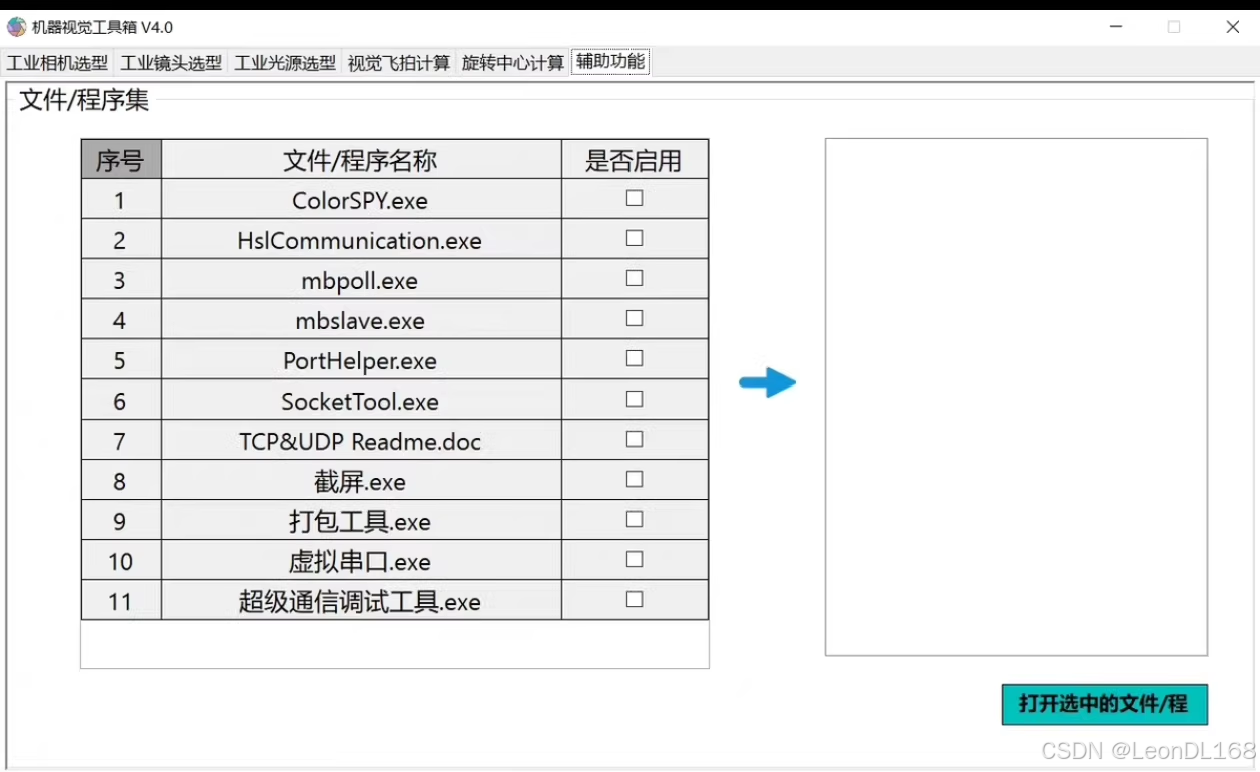Select the 工业光源选型 tab

pyautogui.click(x=284, y=61)
